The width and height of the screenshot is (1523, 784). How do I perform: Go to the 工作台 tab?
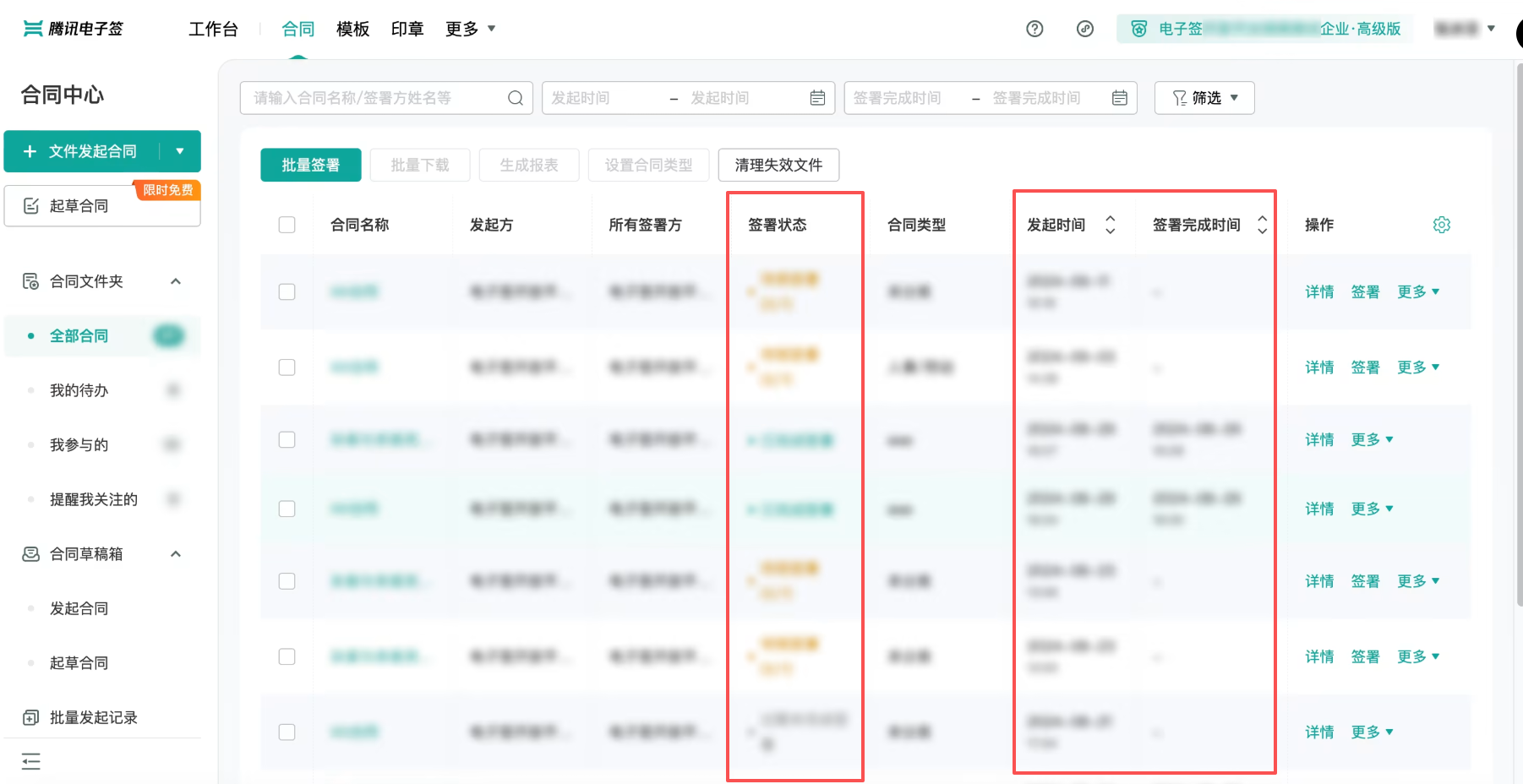coord(213,29)
